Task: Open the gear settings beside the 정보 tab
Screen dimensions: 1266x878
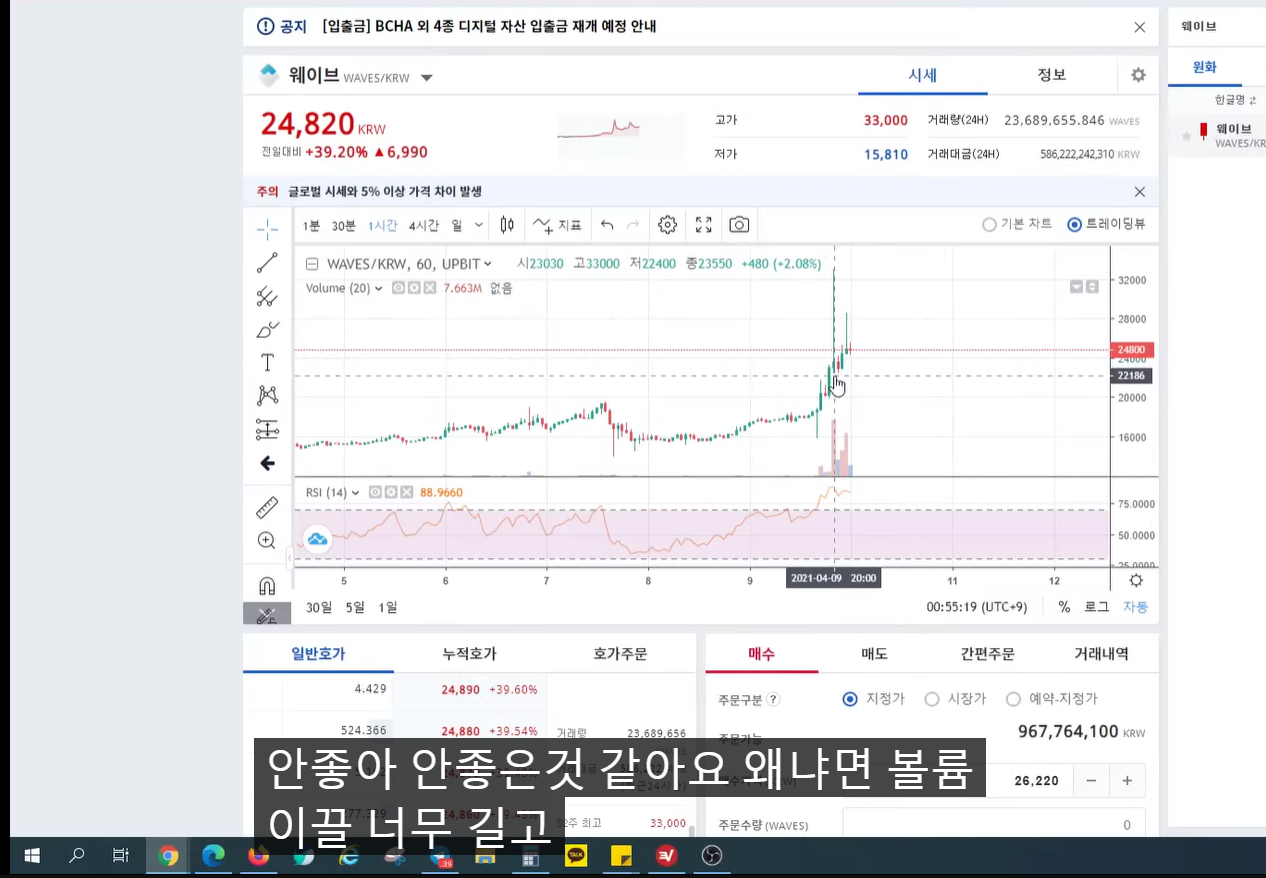Action: (x=1138, y=75)
